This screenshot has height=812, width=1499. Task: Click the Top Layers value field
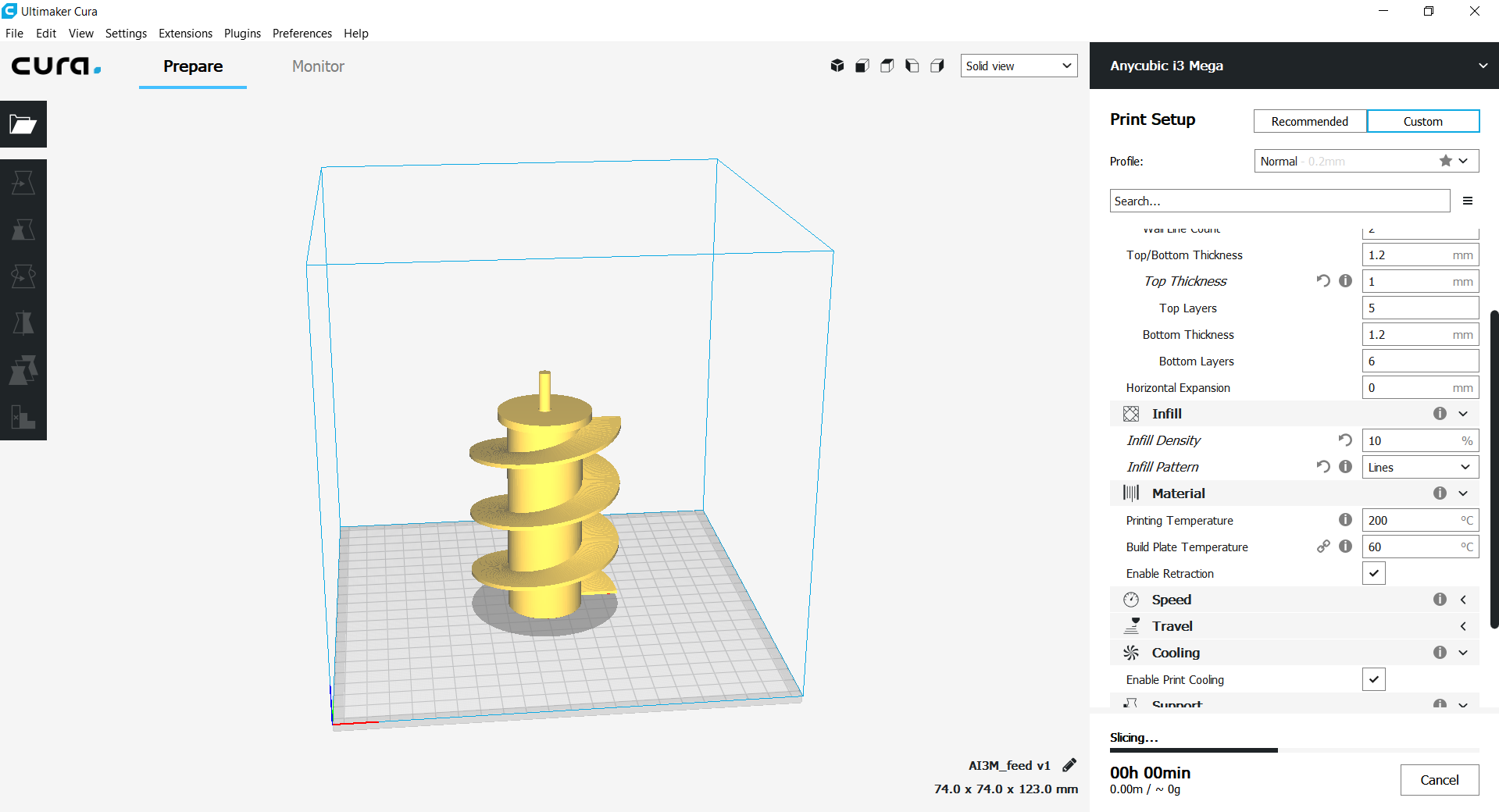click(x=1420, y=308)
